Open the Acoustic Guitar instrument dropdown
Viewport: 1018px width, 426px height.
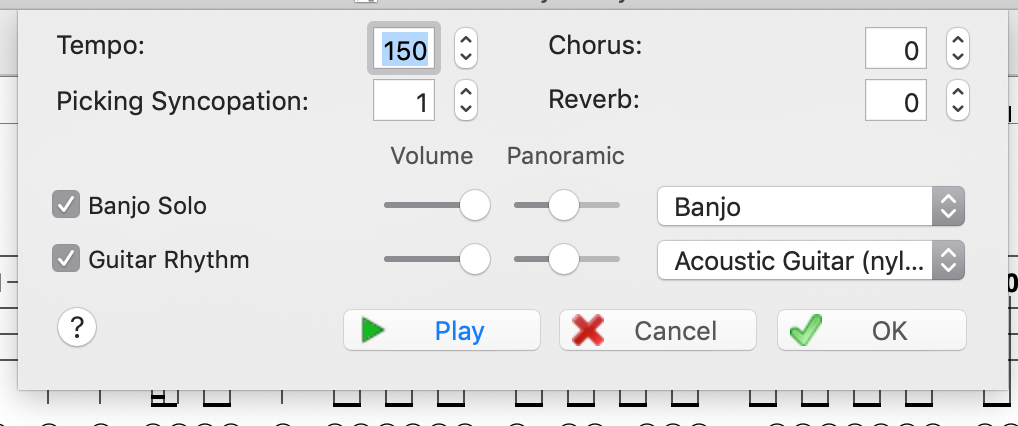[811, 260]
